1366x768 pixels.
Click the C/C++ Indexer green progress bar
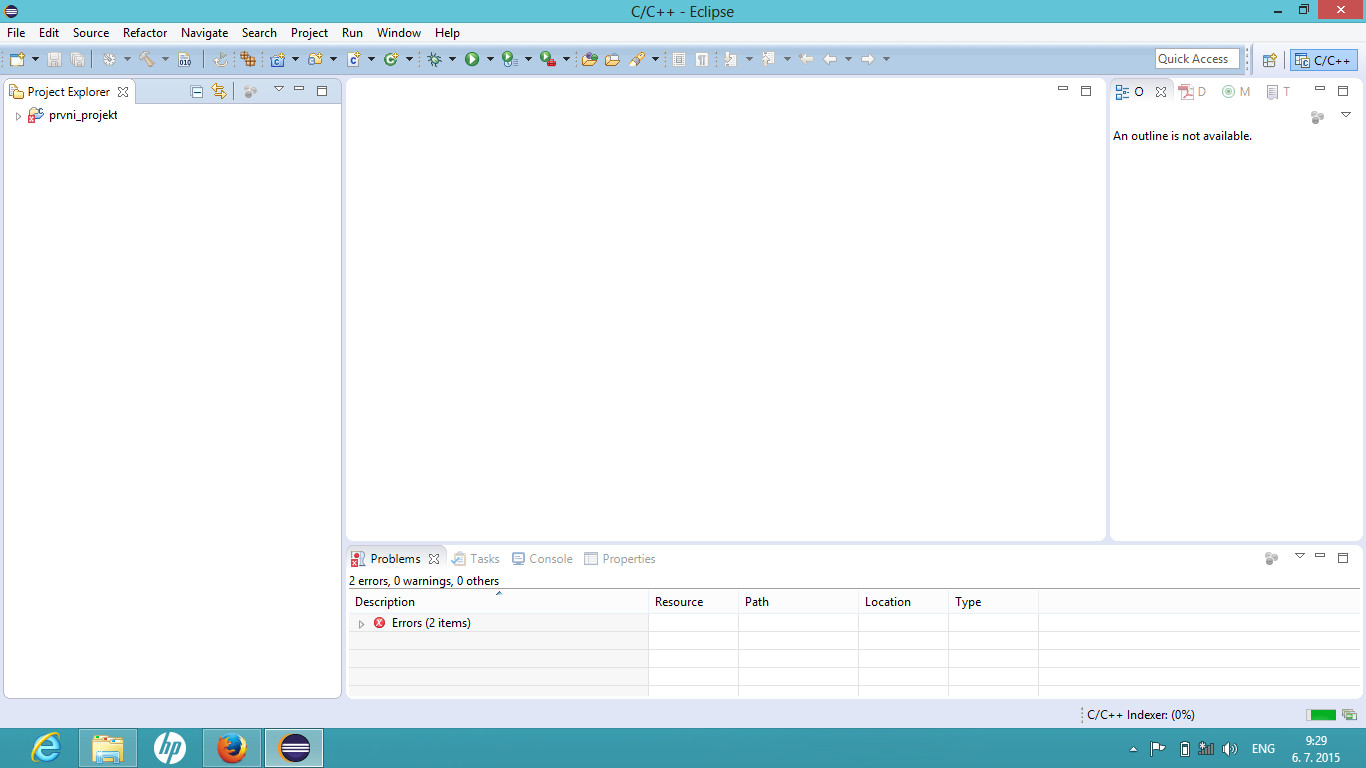click(x=1321, y=715)
